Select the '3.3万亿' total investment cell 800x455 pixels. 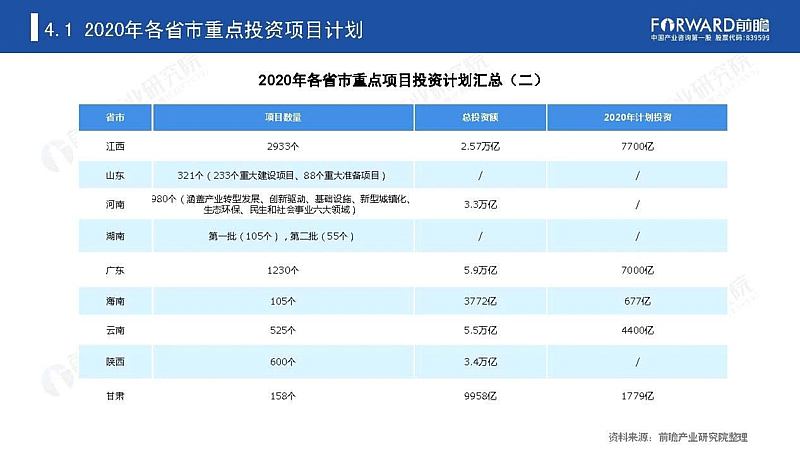(480, 205)
